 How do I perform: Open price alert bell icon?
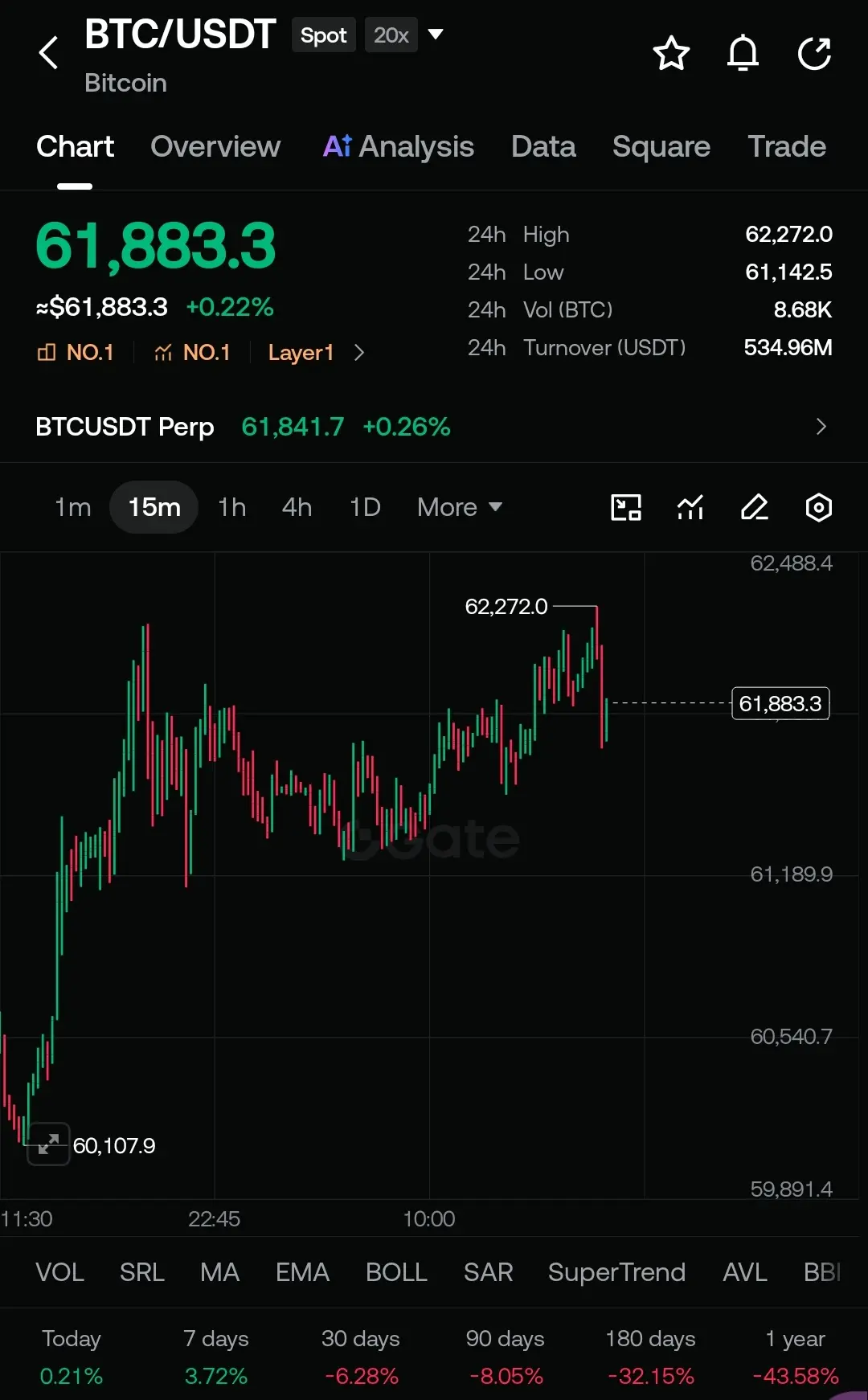click(x=743, y=54)
